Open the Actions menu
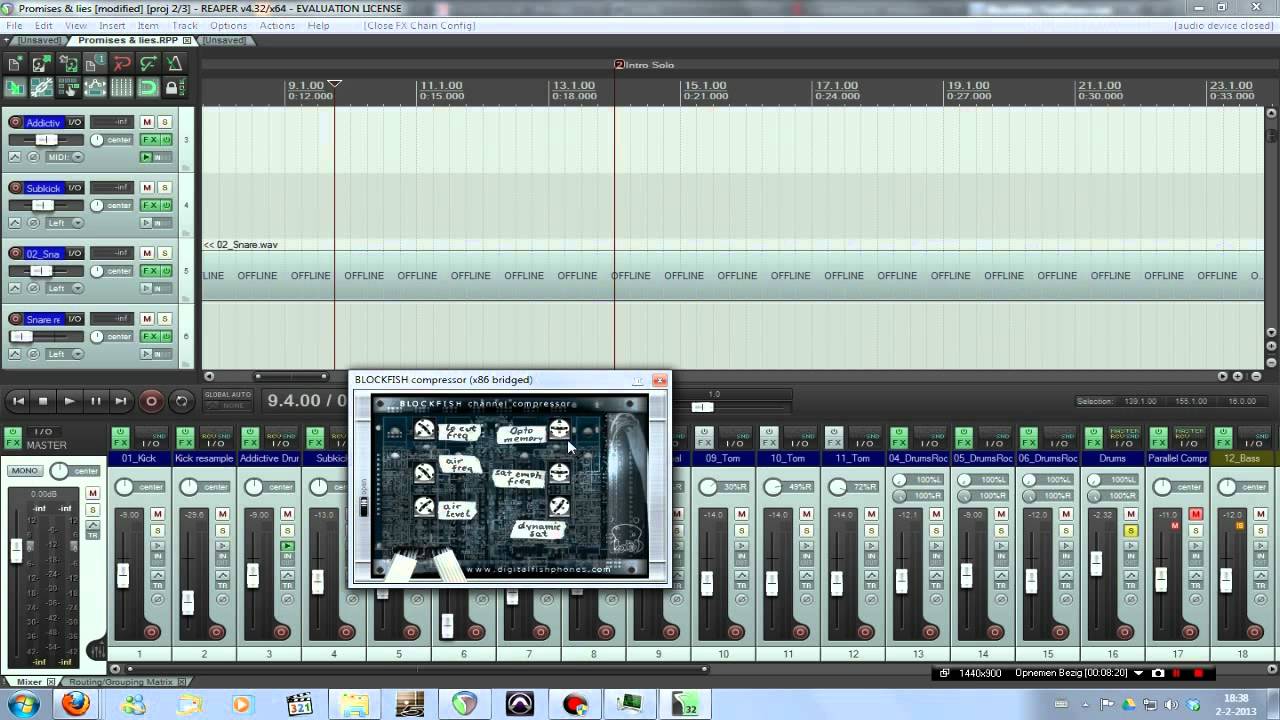 [x=277, y=25]
